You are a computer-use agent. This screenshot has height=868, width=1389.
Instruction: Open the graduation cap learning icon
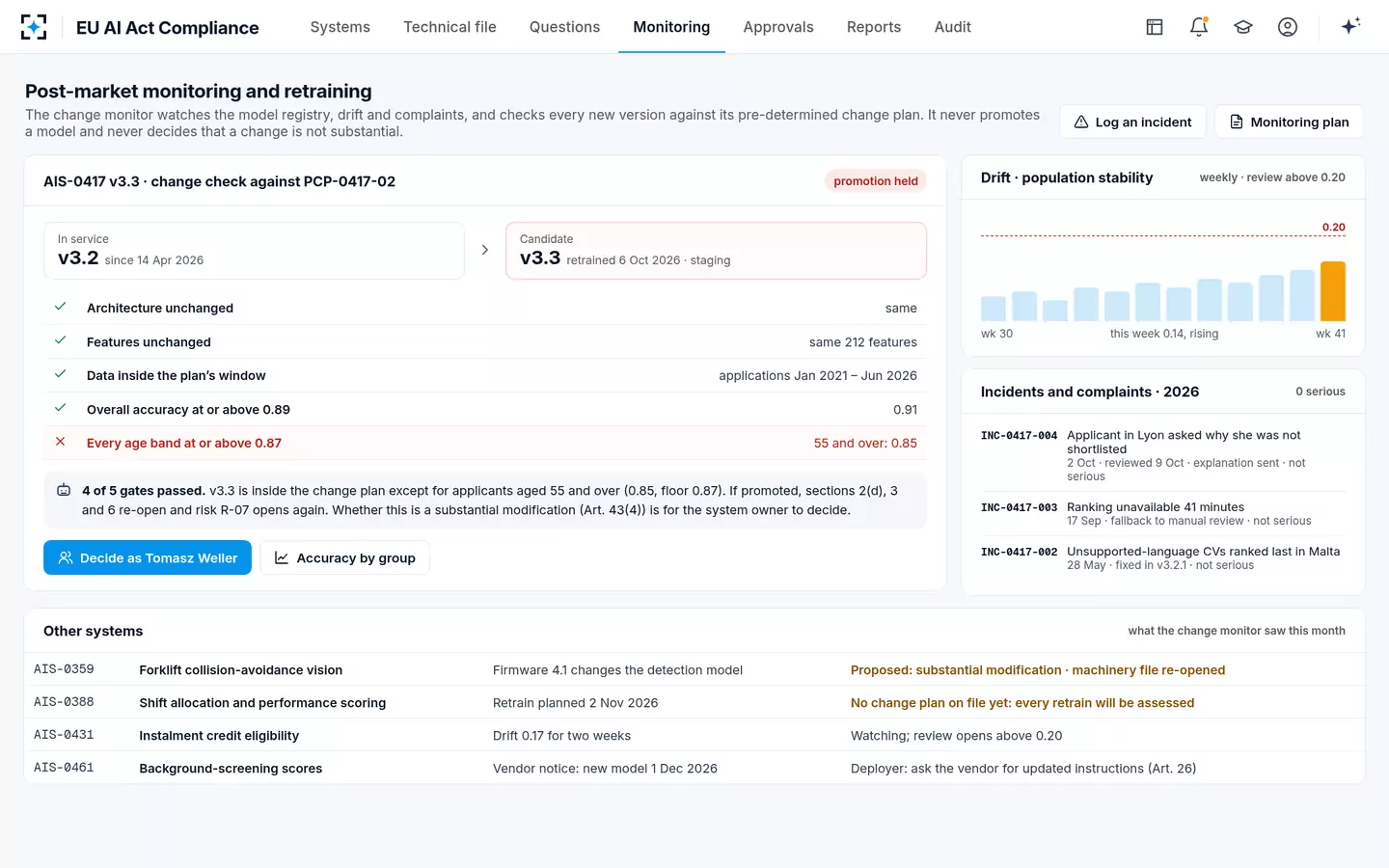[x=1243, y=27]
